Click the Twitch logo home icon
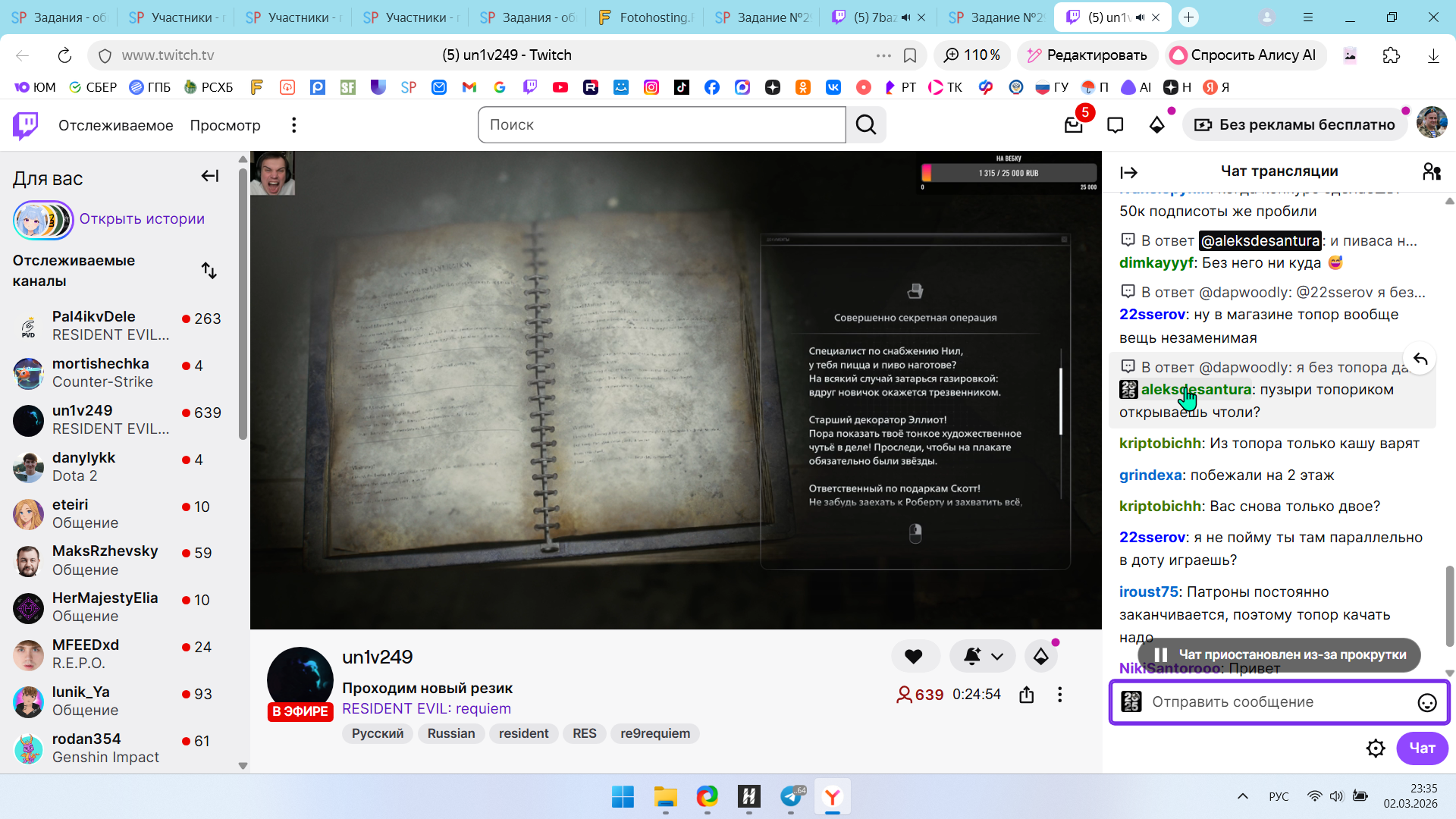Image resolution: width=1456 pixels, height=819 pixels. coord(26,125)
